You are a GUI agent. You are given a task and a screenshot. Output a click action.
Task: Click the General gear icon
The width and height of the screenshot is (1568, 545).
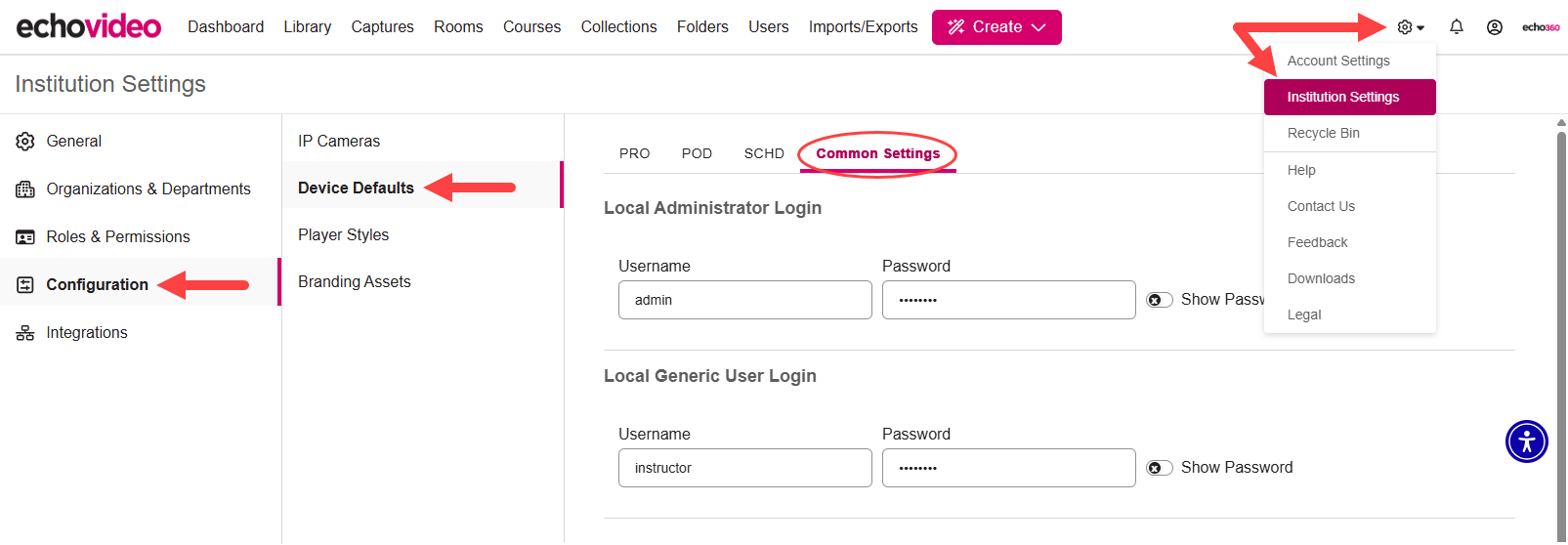[x=25, y=142]
